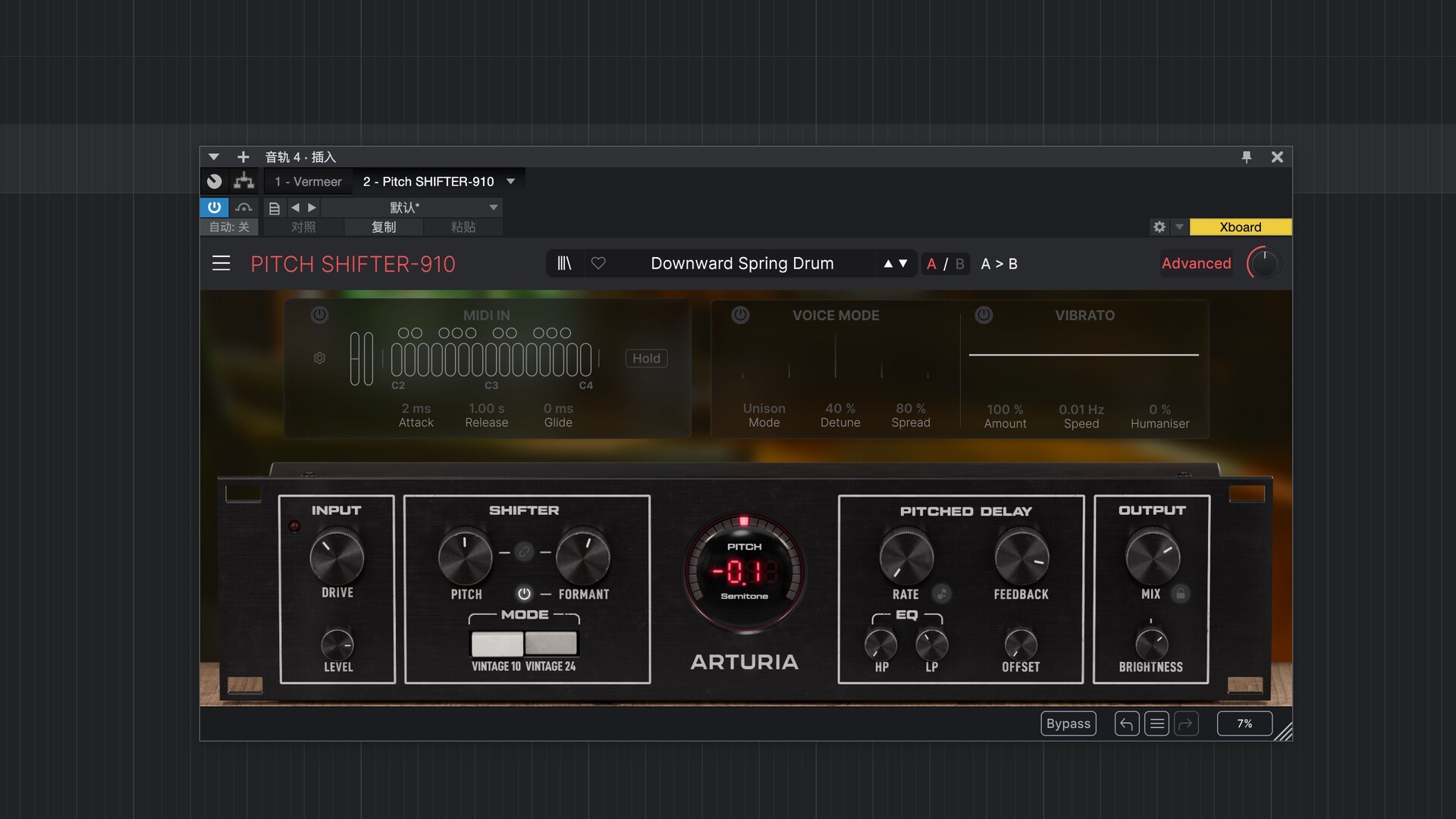
Task: Select the Advanced panel tab
Action: click(x=1196, y=263)
